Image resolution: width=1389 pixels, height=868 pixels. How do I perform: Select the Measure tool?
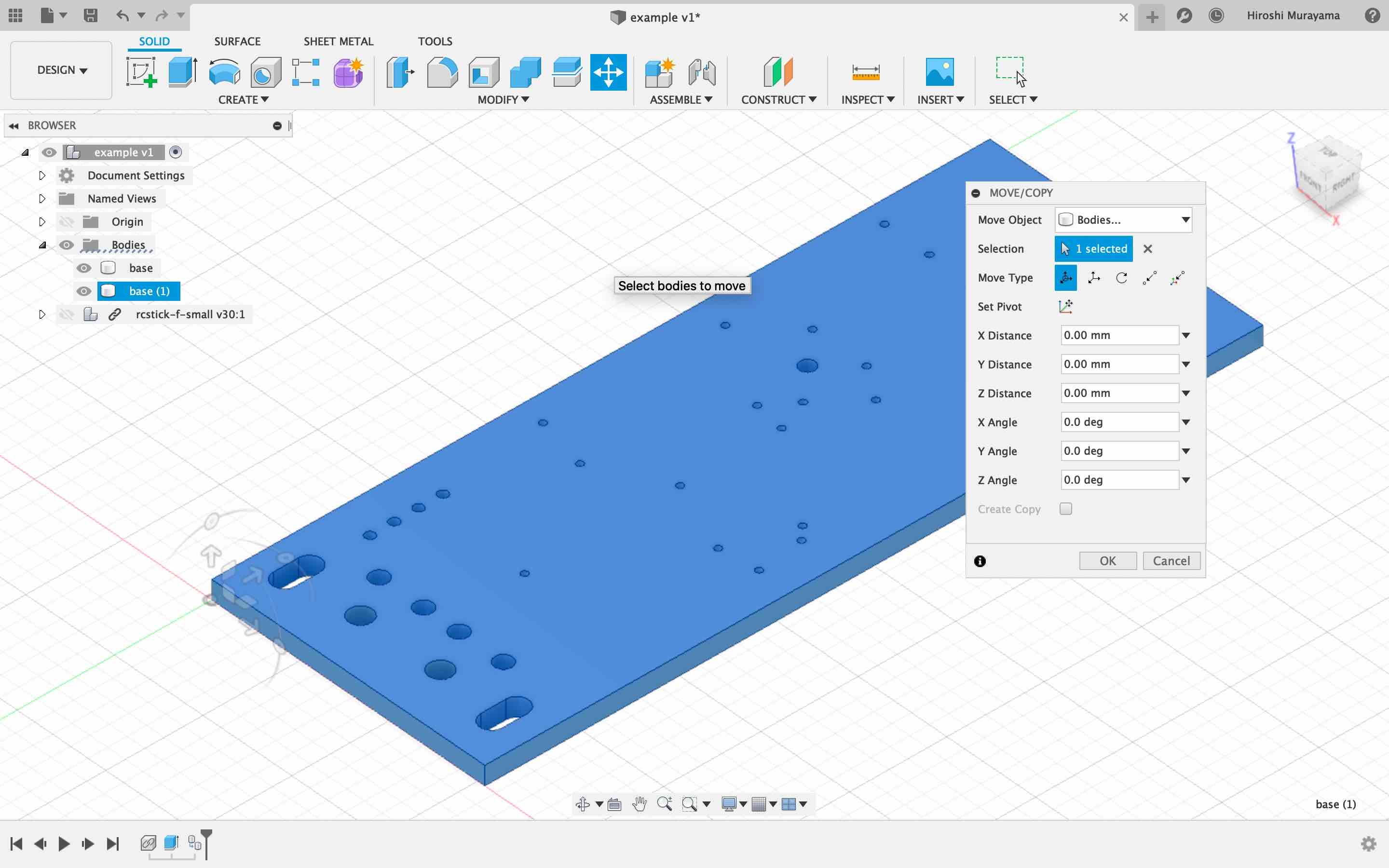(866, 72)
